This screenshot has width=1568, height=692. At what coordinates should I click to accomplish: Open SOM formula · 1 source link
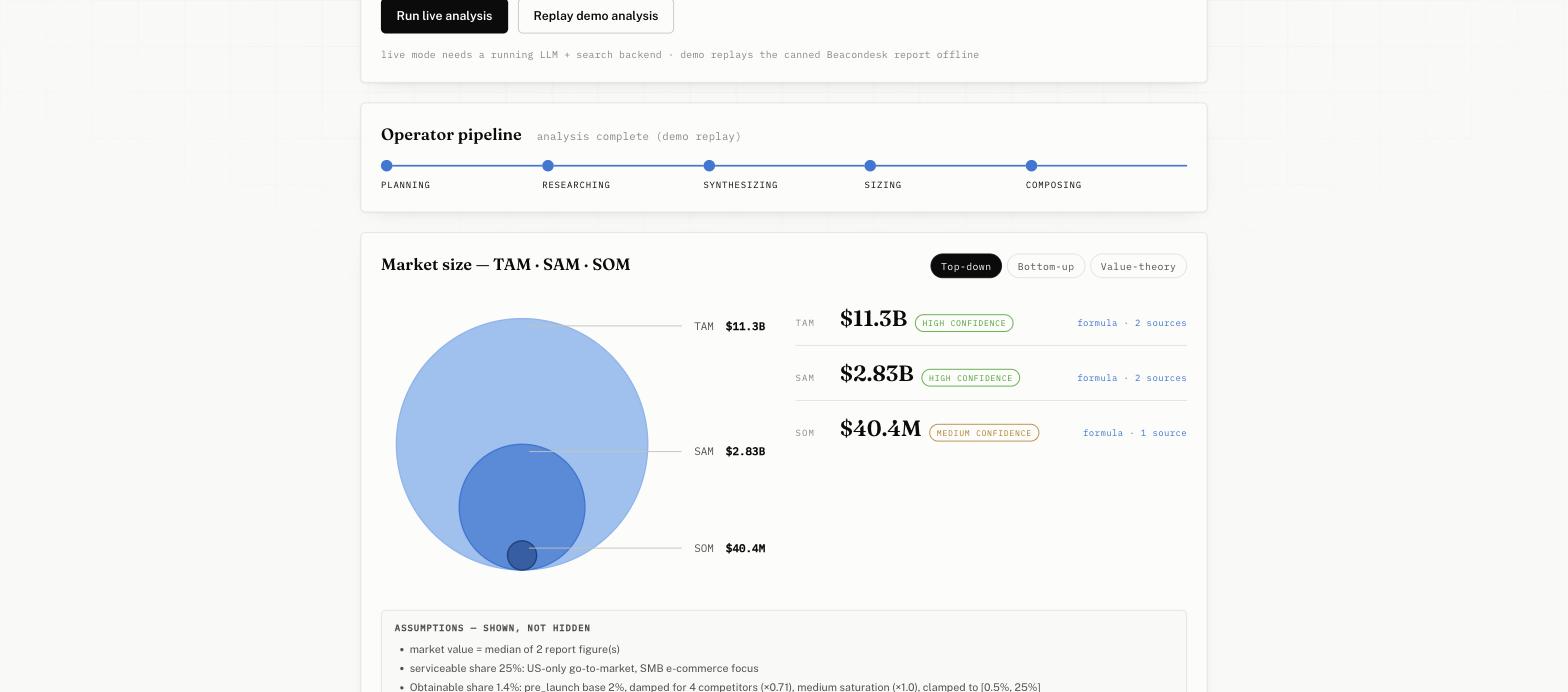point(1134,433)
